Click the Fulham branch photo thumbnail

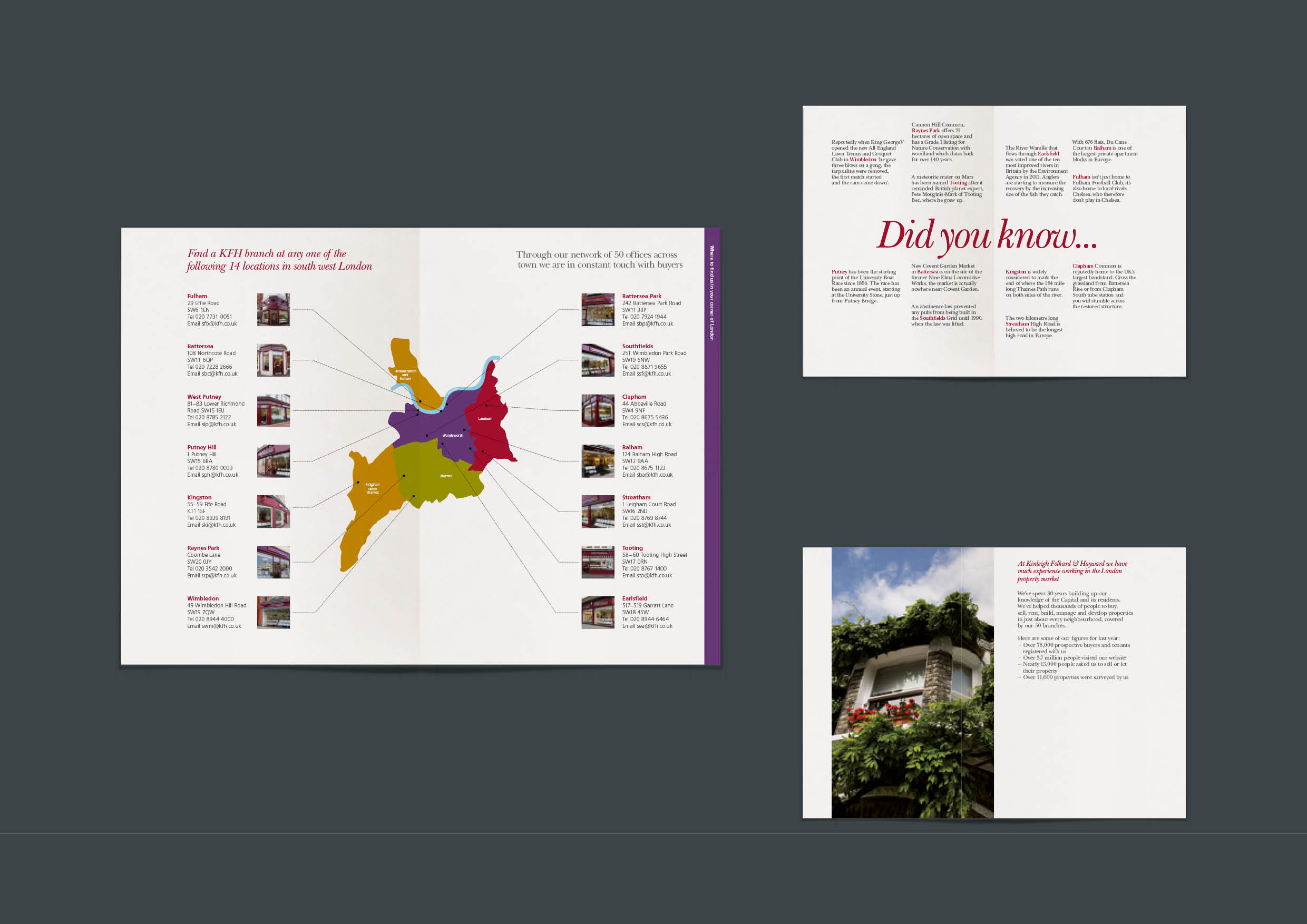coord(273,310)
